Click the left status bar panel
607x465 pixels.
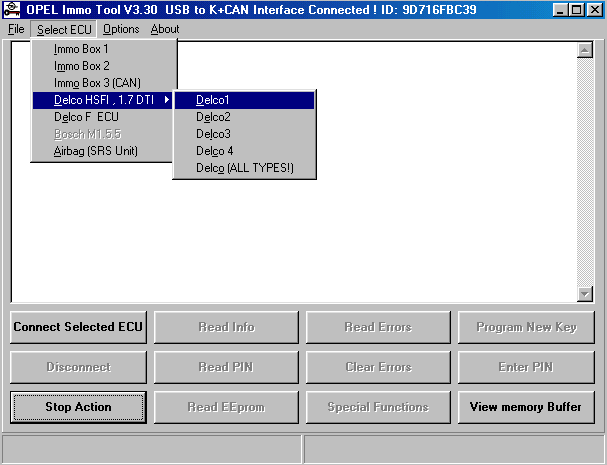(x=152, y=449)
